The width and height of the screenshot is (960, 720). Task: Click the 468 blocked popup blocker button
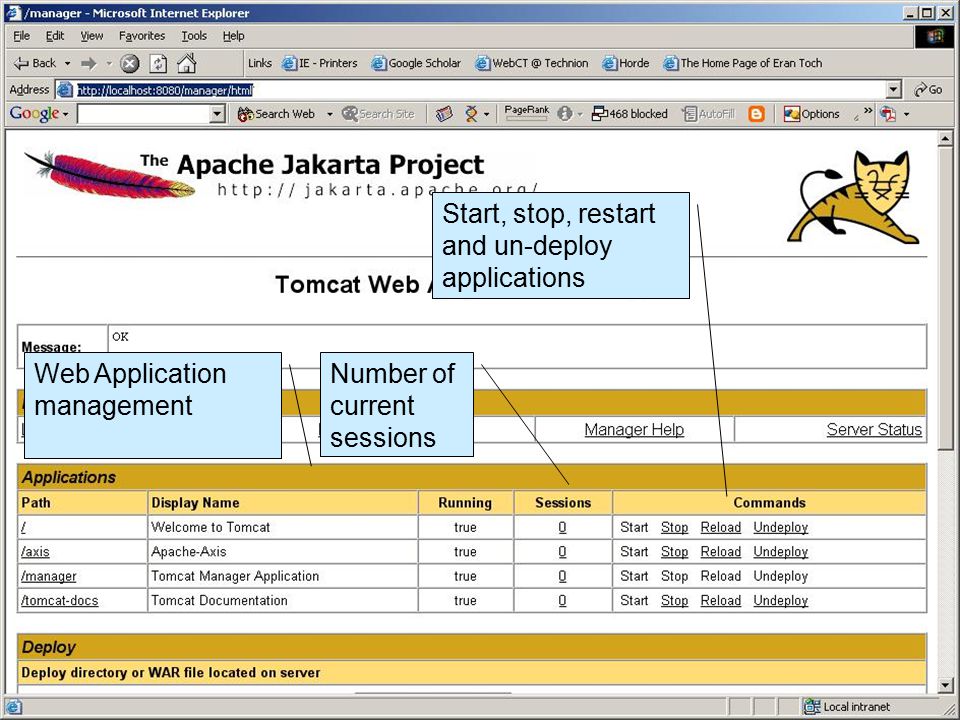click(x=629, y=114)
